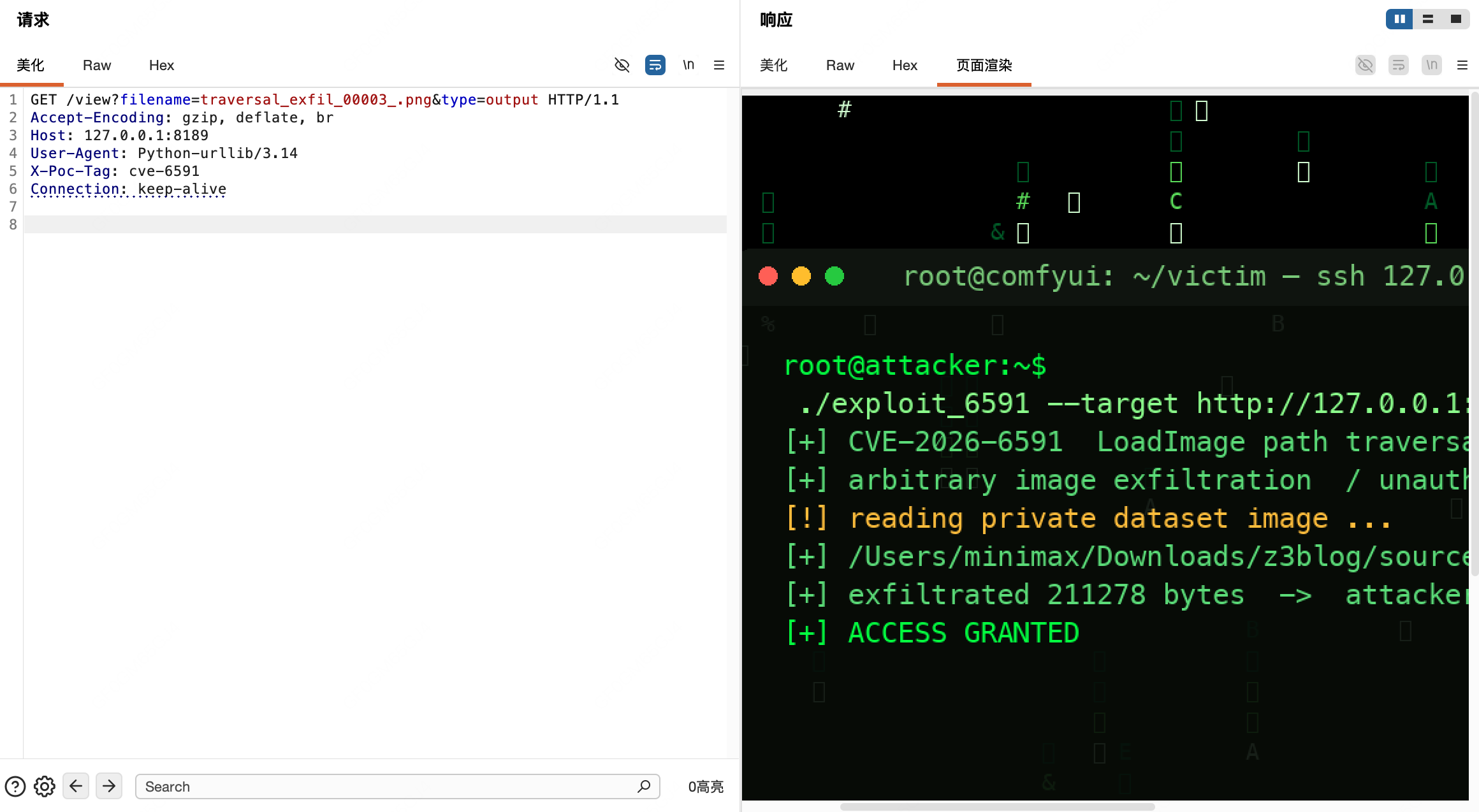Click the traversal_exfil_00003_.png filename value
The width and height of the screenshot is (1479, 812).
(316, 99)
